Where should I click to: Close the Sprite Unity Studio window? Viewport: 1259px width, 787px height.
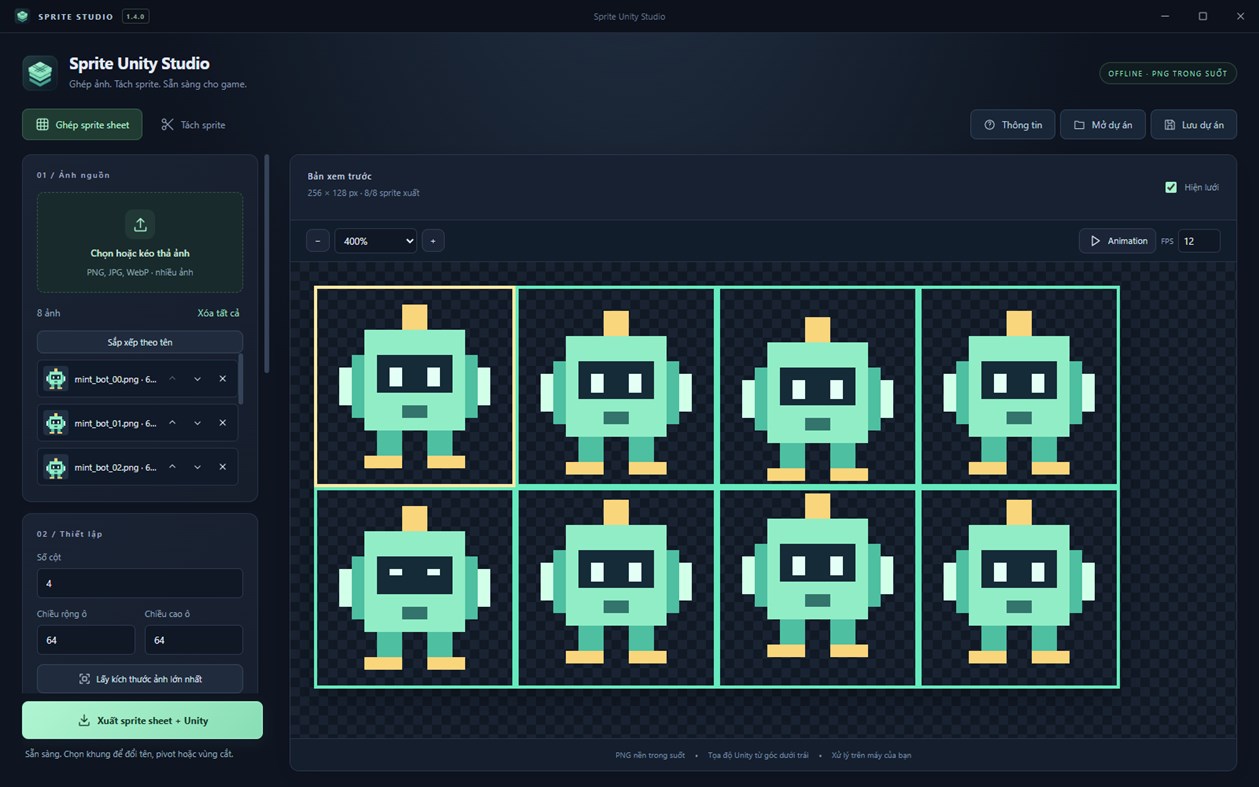point(1240,16)
